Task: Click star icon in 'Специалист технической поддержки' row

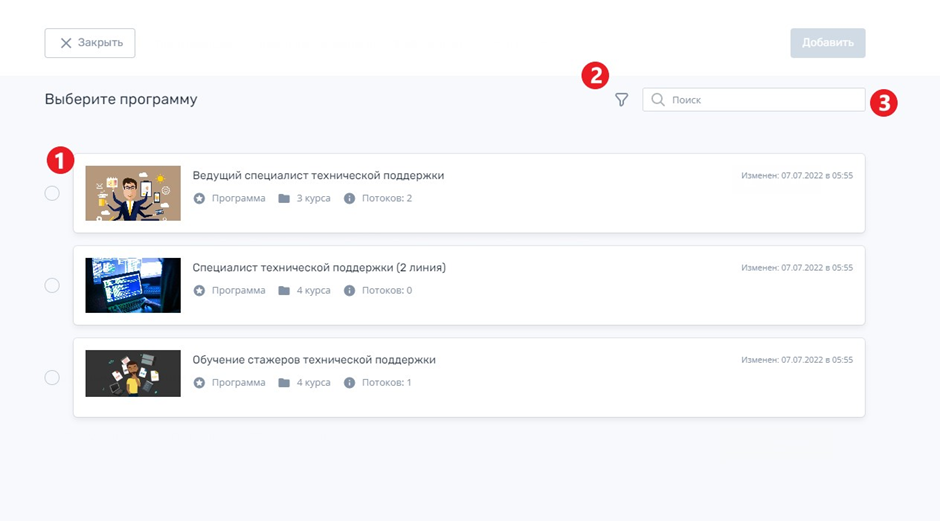Action: point(199,291)
